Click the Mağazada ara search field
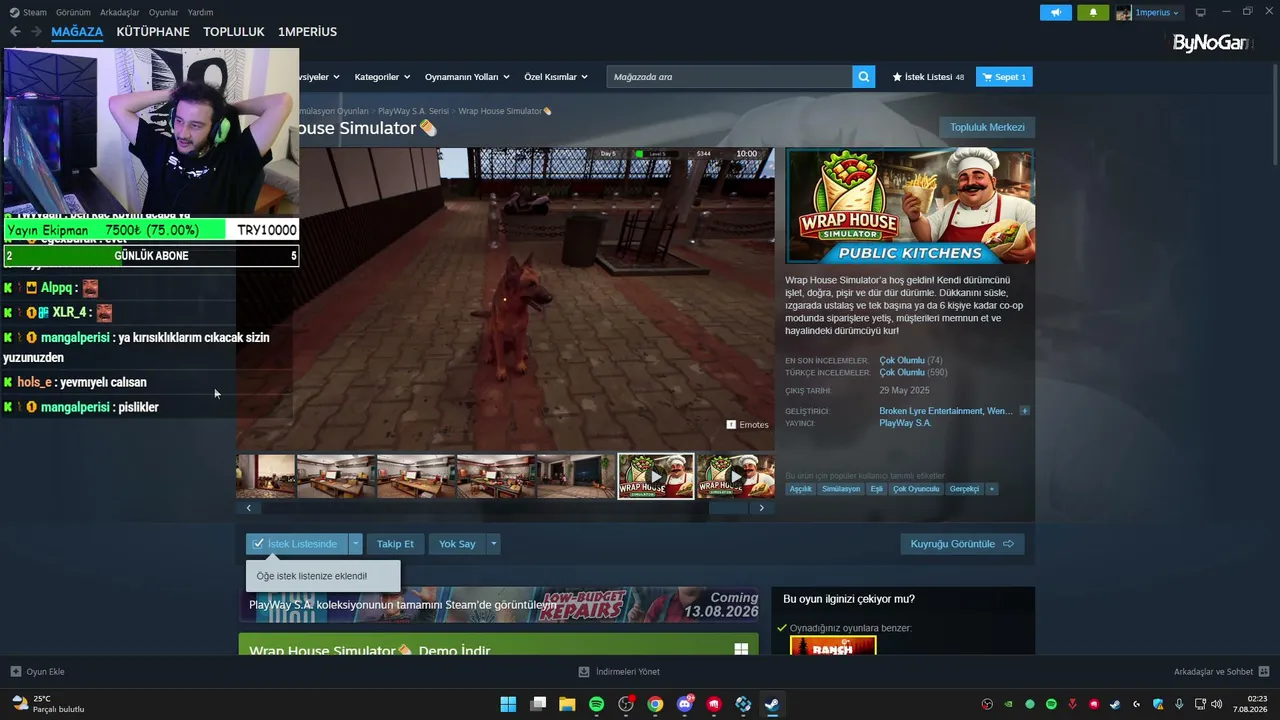 (x=729, y=77)
